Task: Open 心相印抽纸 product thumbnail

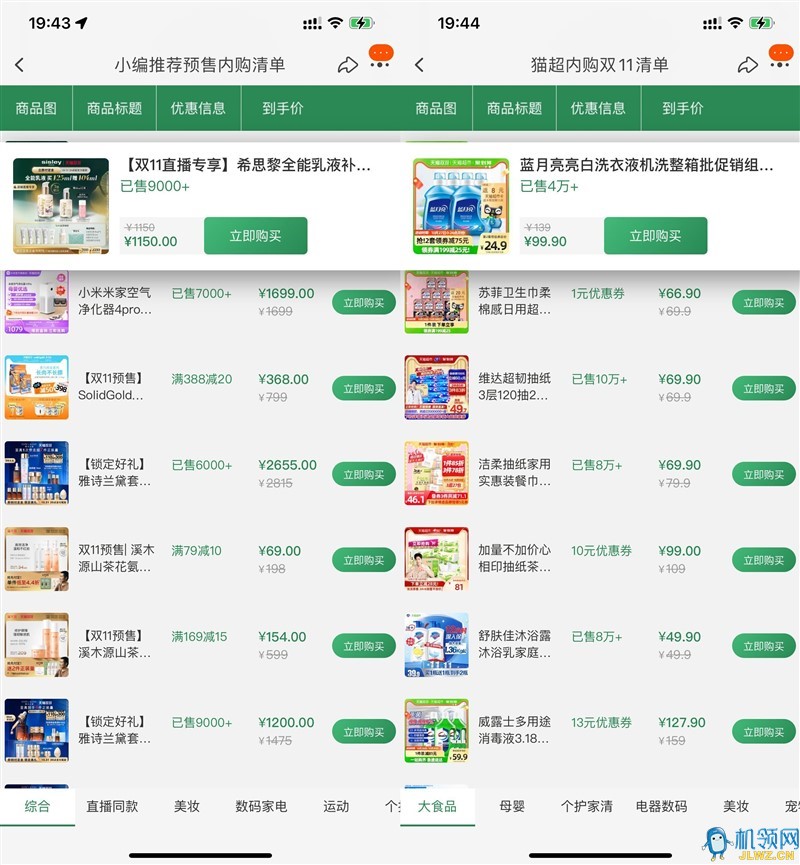Action: pos(436,559)
